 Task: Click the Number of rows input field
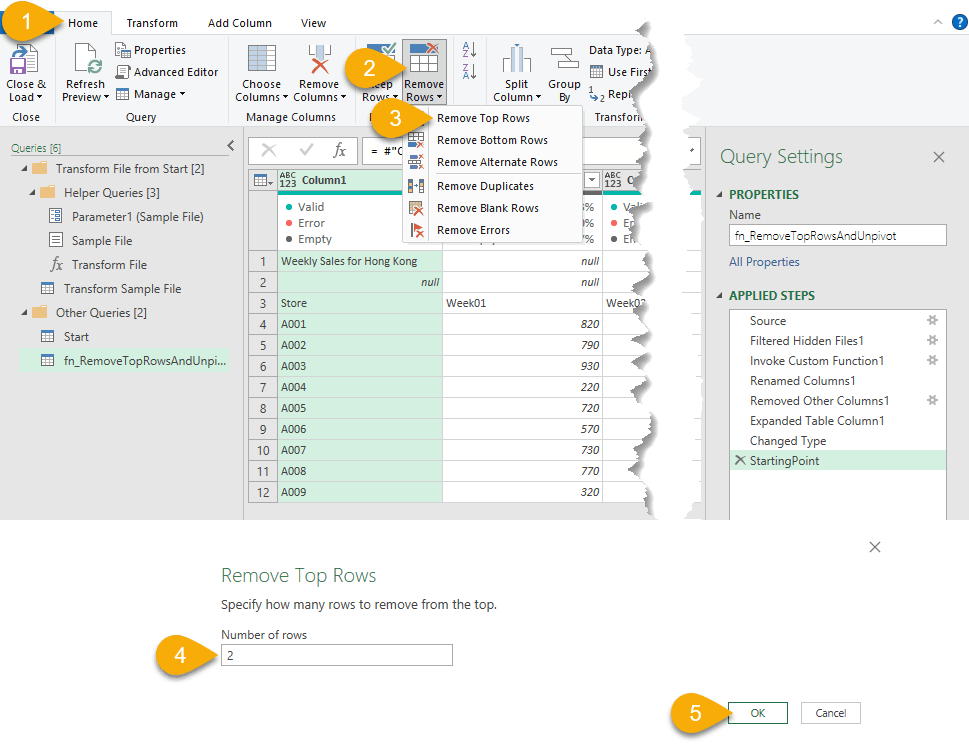point(336,655)
